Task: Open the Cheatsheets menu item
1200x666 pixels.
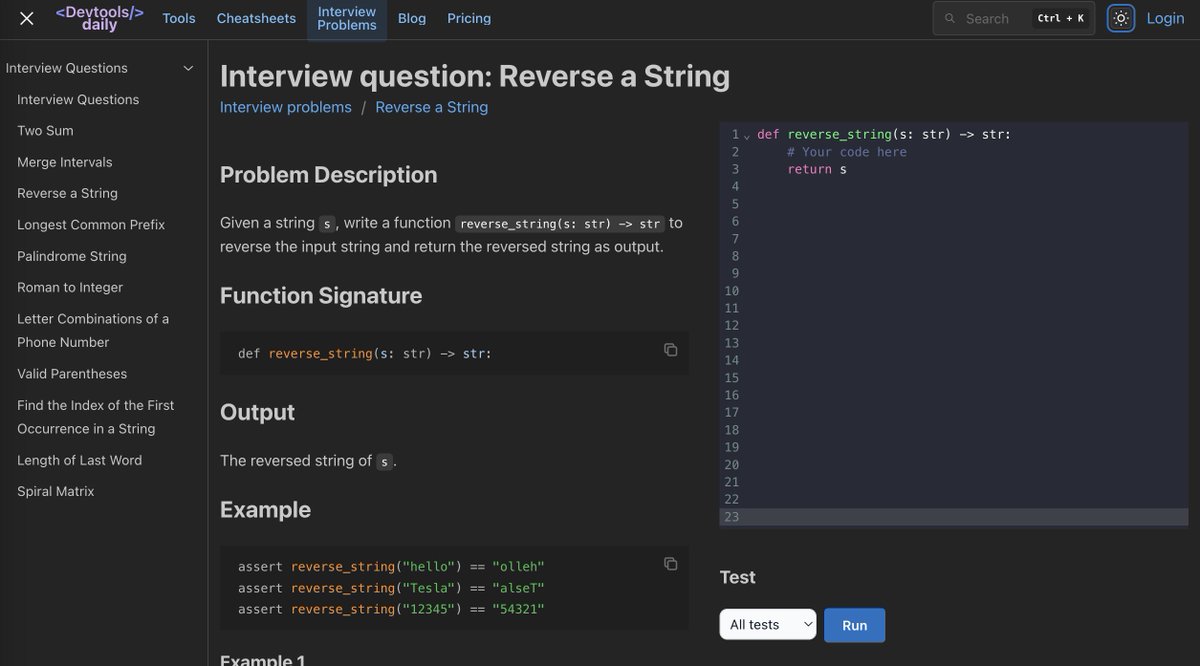Action: tap(256, 18)
